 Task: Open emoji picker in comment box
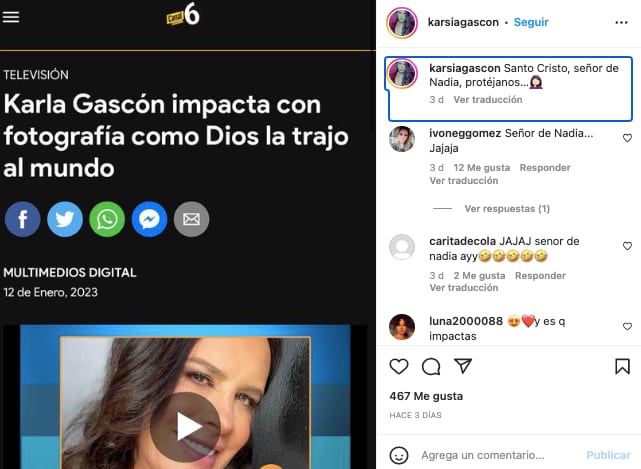(x=399, y=455)
